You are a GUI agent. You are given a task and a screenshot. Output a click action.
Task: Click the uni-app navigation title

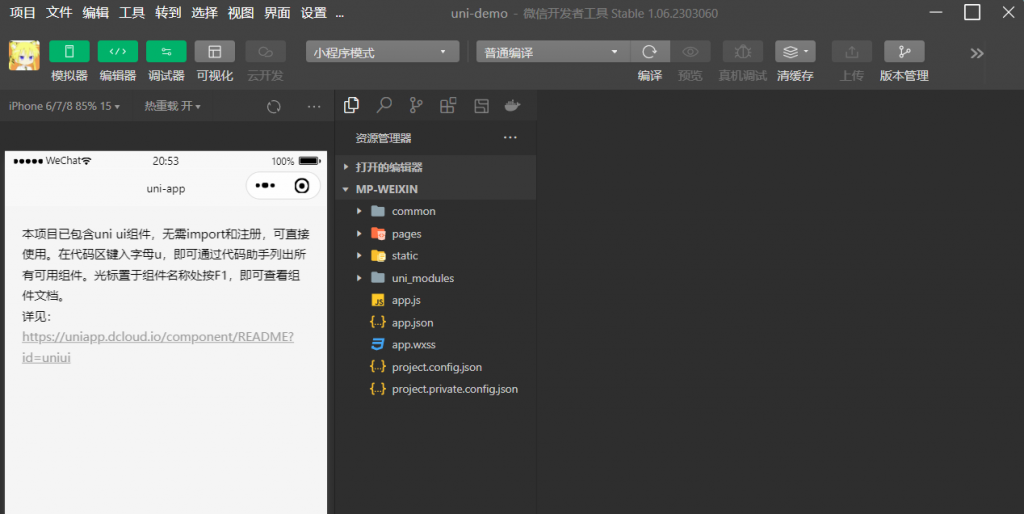click(x=166, y=189)
